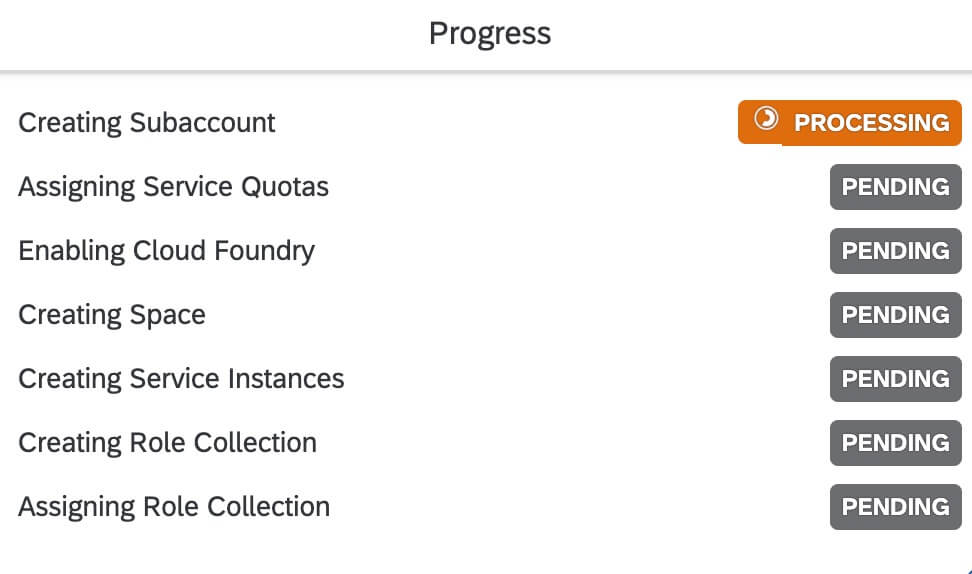972x574 pixels.
Task: Select the Assigning Role Collection step
Action: pyautogui.click(x=174, y=507)
